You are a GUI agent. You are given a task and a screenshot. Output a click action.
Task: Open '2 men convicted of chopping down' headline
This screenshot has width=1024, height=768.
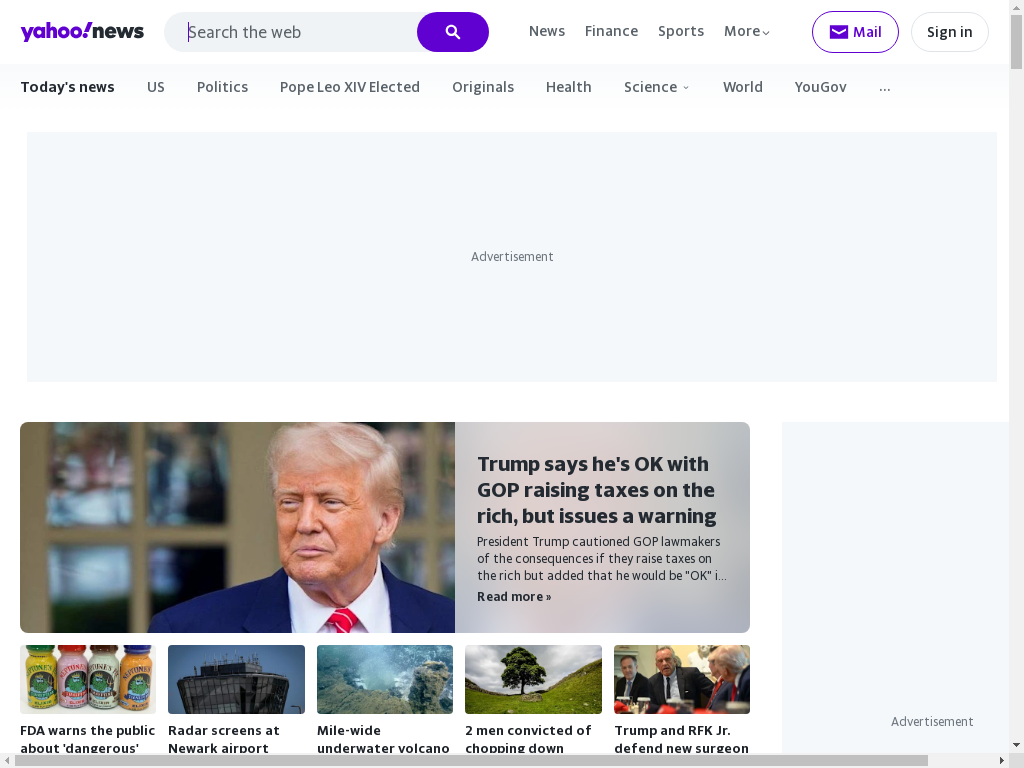point(528,739)
